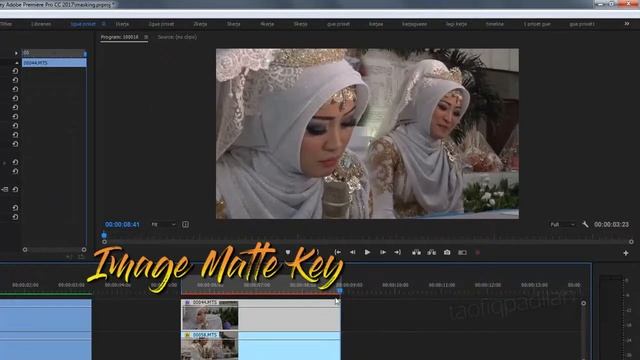Screen dimensions: 640x360
Task: Select the 00058.MTS clip thumbnail in timeline
Action: (210, 349)
